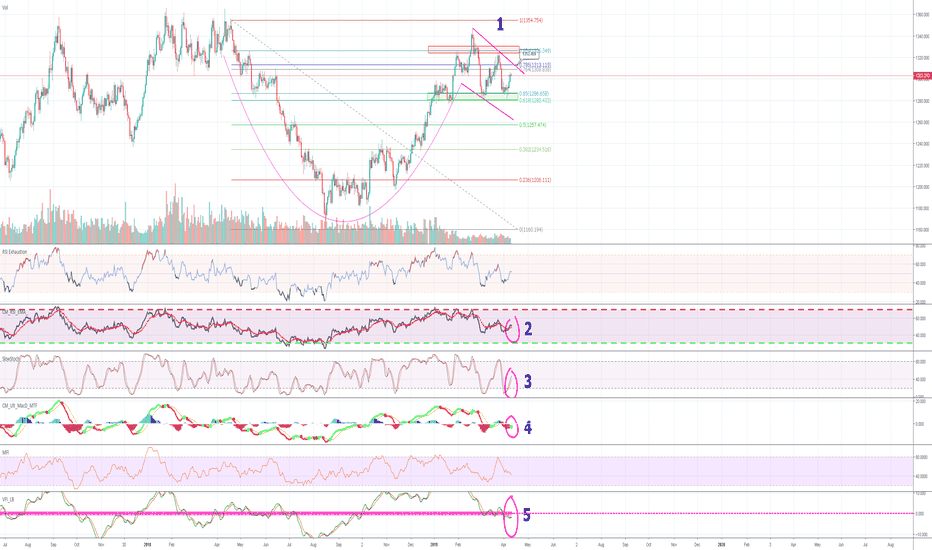Select the Fibonacci 0.65(1286.658) level label
This screenshot has height=550, width=932.
point(534,93)
